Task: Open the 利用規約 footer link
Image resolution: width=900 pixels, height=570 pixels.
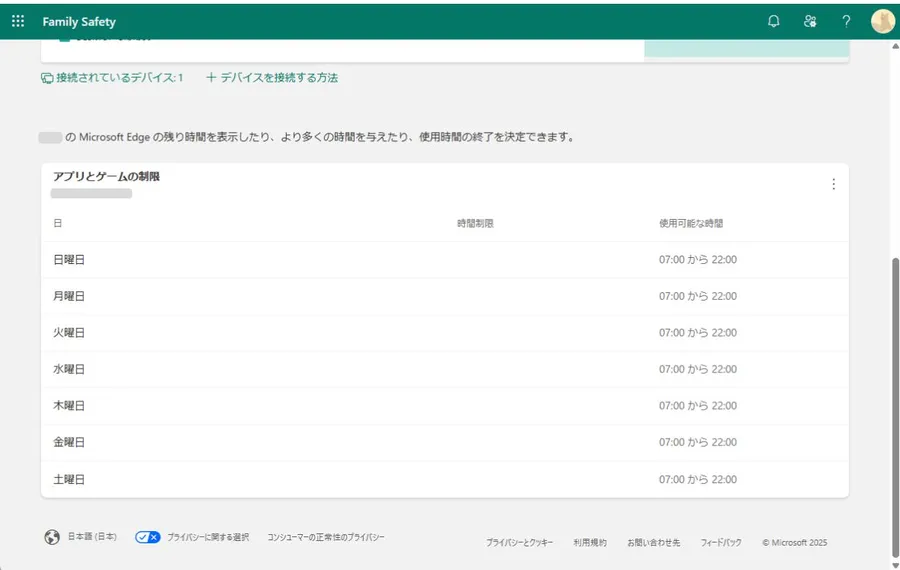Action: click(590, 543)
